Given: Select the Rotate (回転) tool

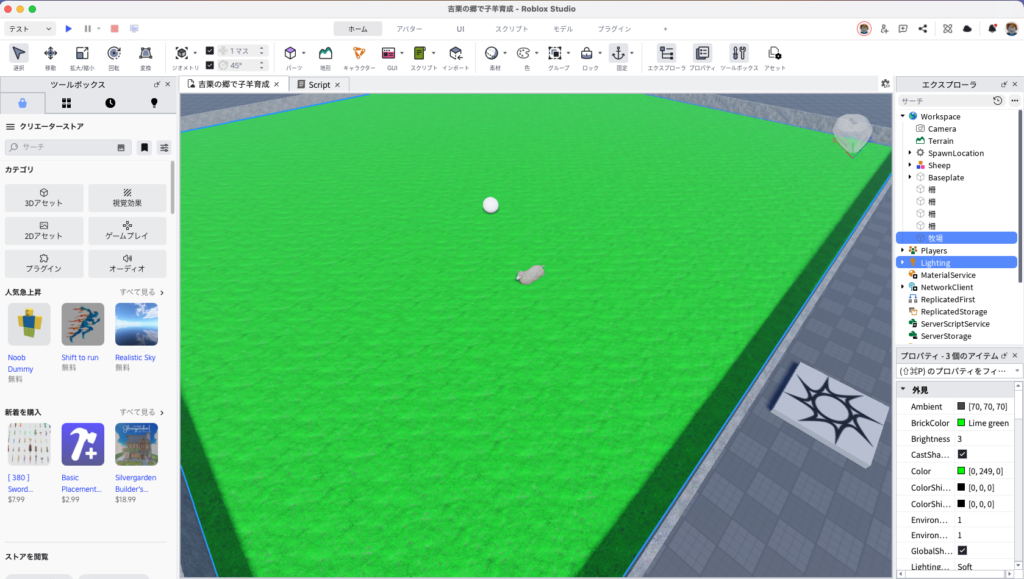Looking at the screenshot, I should [x=114, y=53].
